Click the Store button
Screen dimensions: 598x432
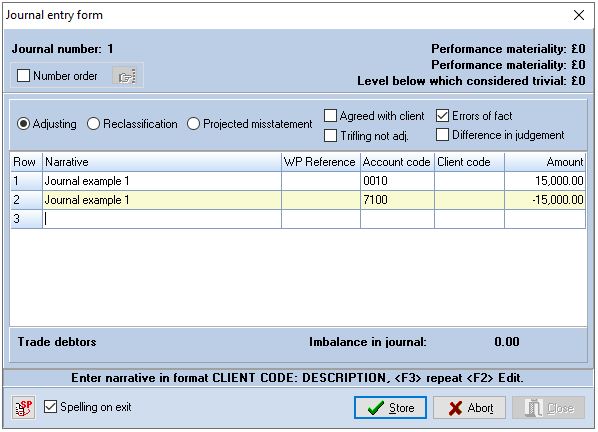click(390, 408)
